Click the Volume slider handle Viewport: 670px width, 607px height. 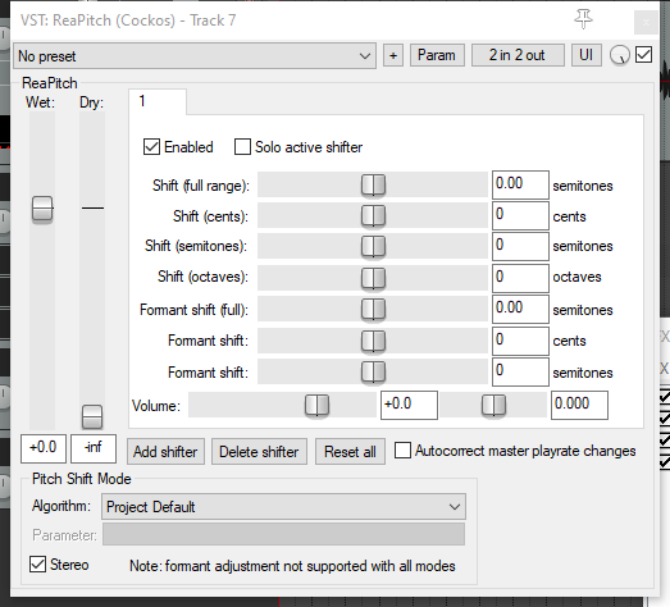tap(317, 405)
